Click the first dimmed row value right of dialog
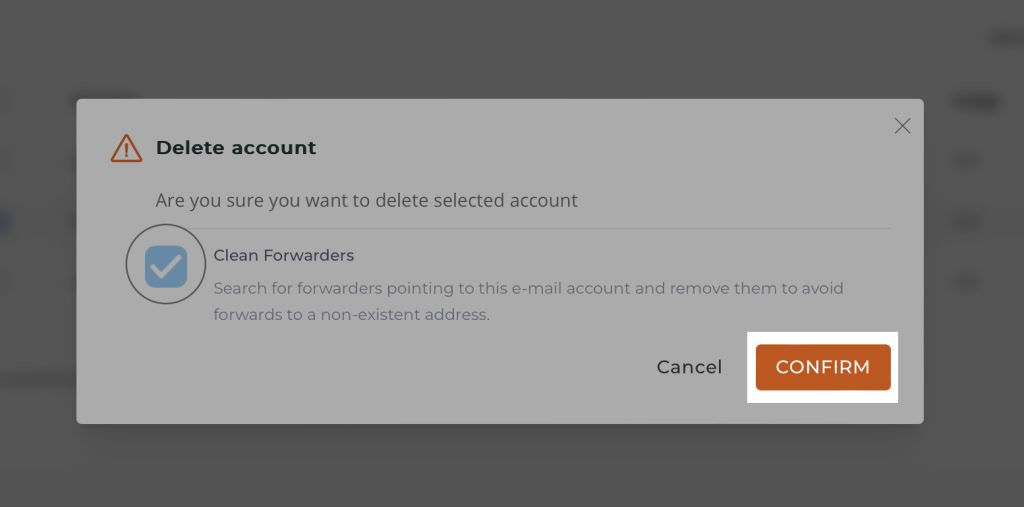 tap(966, 160)
